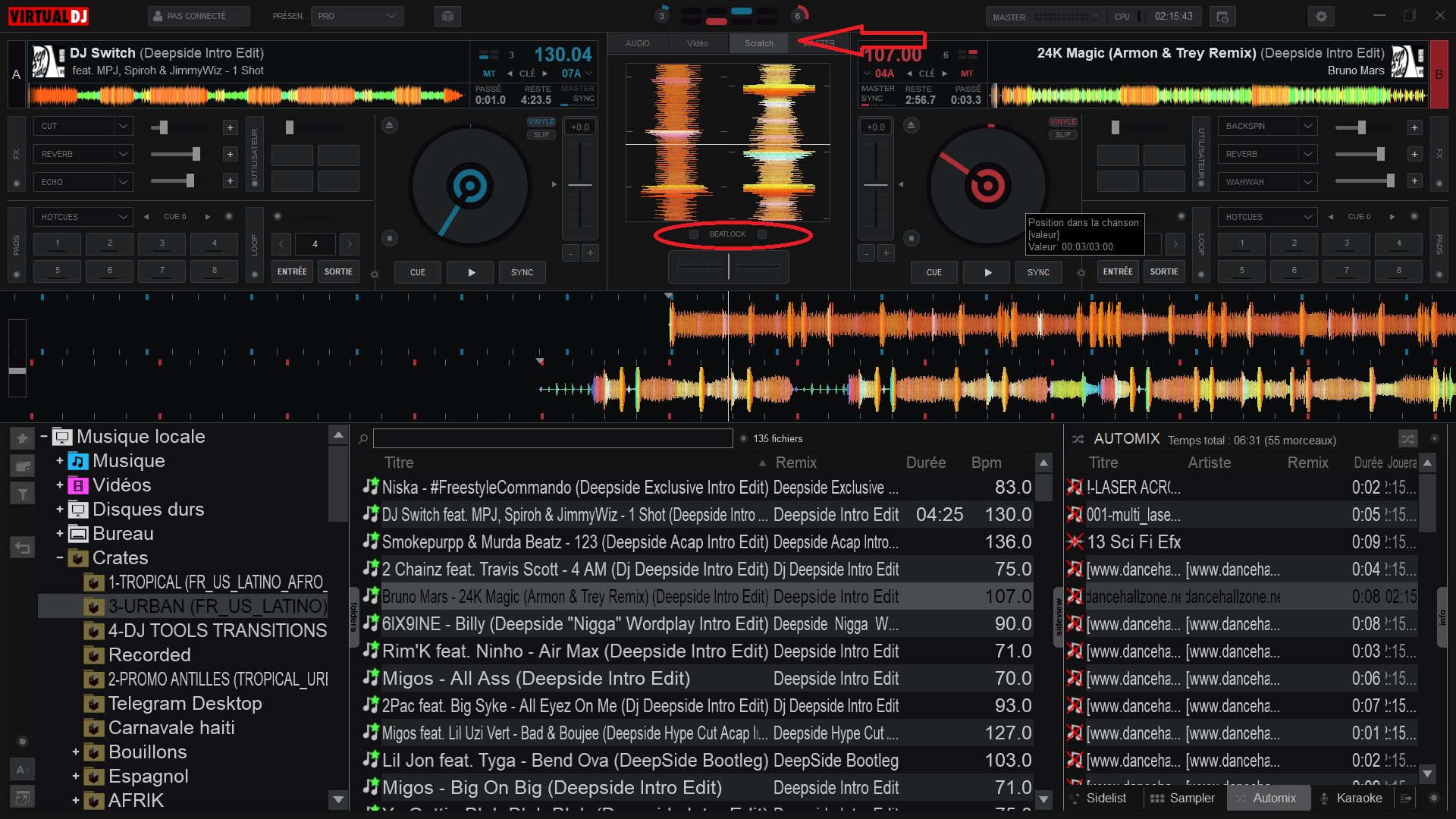The width and height of the screenshot is (1456, 819).
Task: Click the song search input field
Action: click(x=552, y=438)
